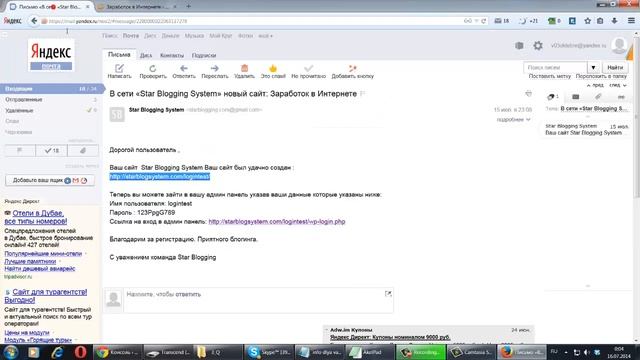Click the Yandex Почта logo

click(x=51, y=56)
